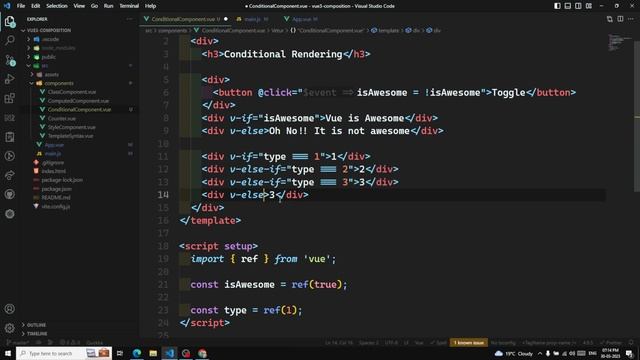Switch to the main.js editor tab
This screenshot has height=360, width=640.
tap(252, 19)
